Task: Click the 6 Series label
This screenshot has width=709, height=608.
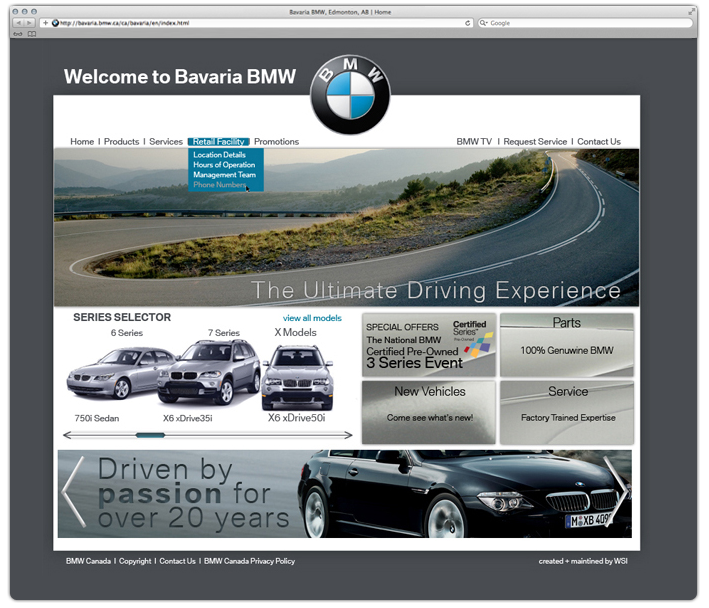Action: (127, 333)
